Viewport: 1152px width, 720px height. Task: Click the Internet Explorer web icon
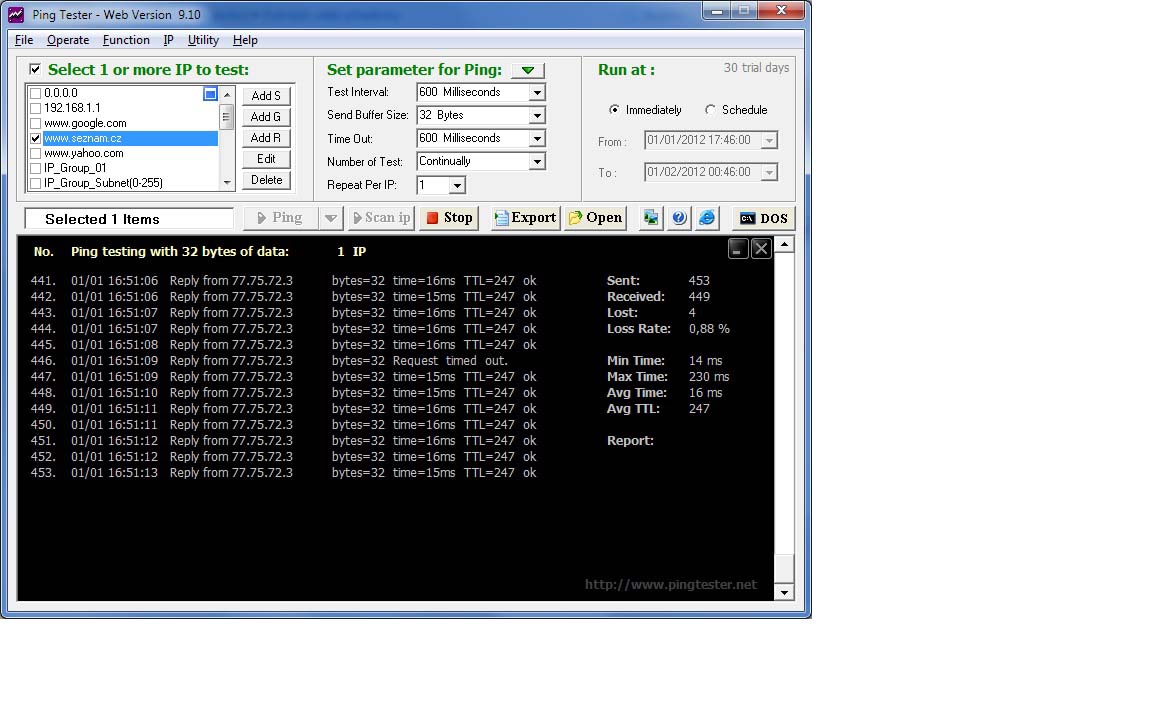pos(707,218)
